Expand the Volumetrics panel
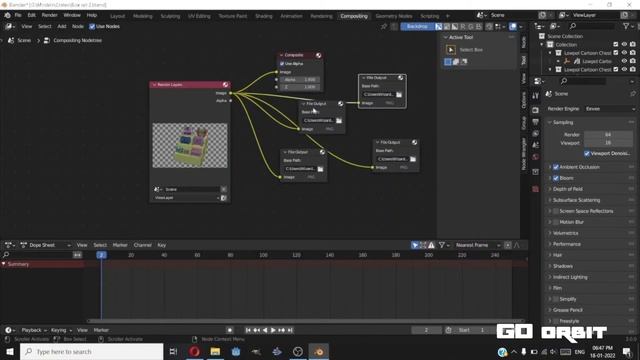The height and width of the screenshot is (360, 640). click(x=565, y=233)
